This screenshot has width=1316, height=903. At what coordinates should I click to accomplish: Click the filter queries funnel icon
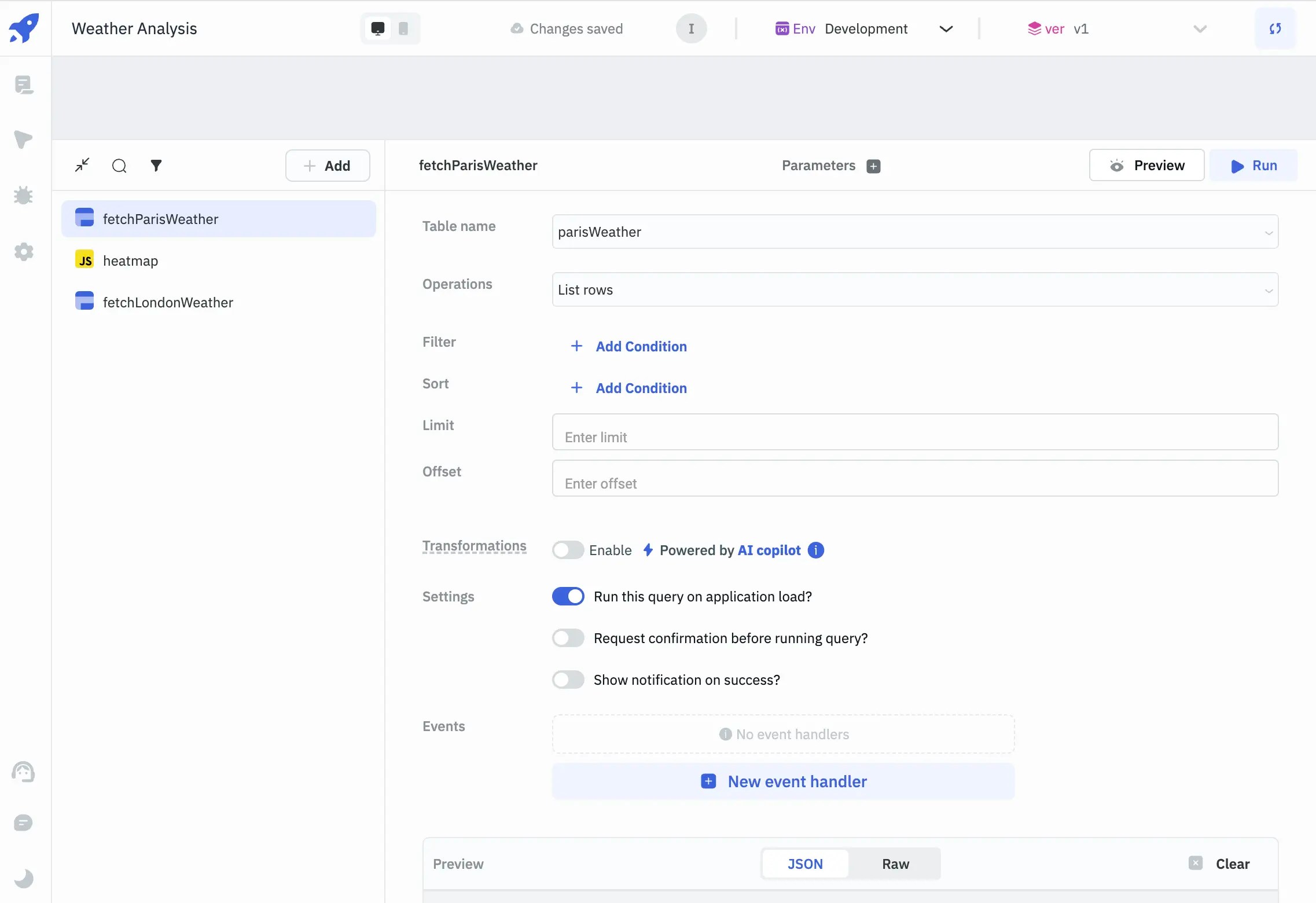point(156,166)
